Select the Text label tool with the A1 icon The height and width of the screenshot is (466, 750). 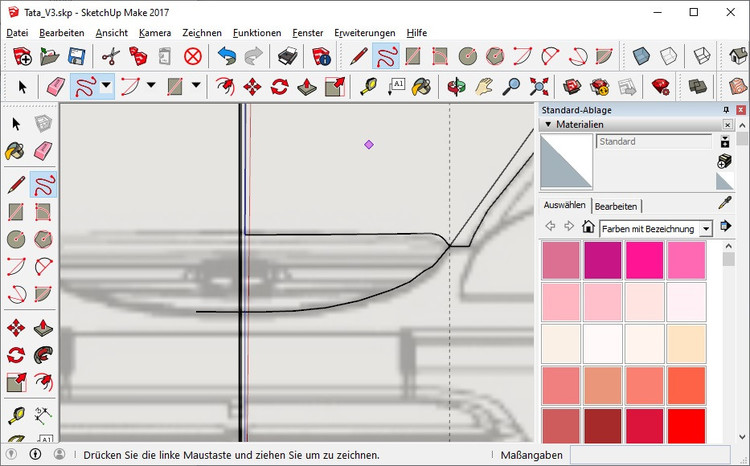[396, 87]
